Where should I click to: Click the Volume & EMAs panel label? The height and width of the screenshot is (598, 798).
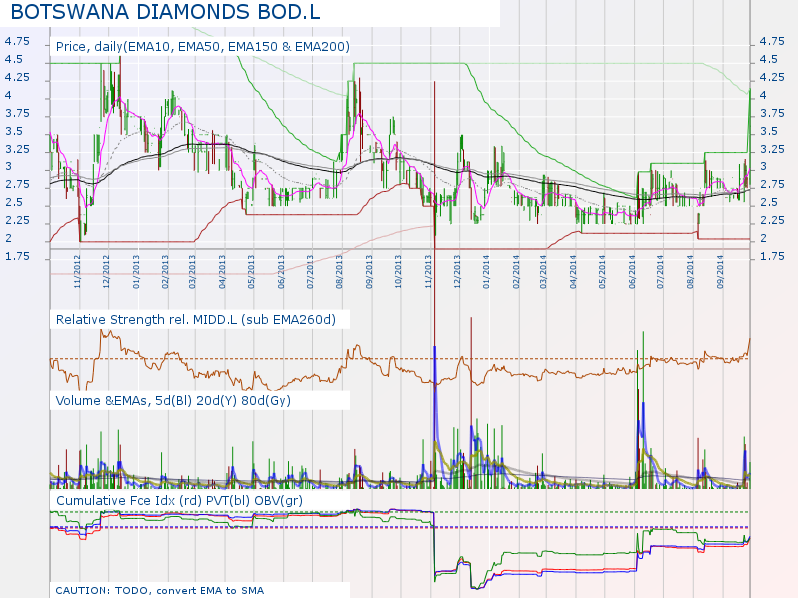point(173,401)
